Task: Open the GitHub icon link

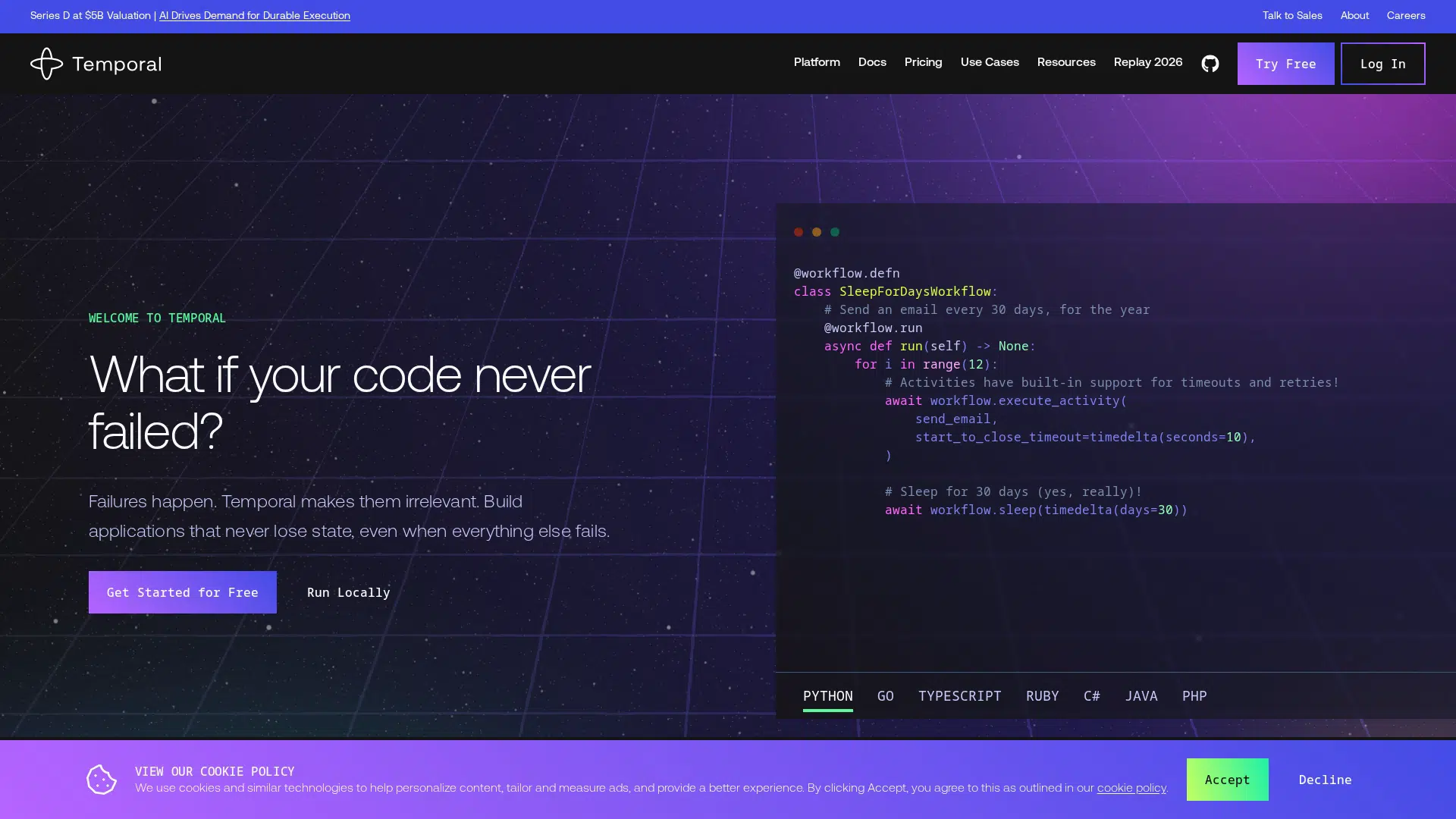Action: pos(1210,64)
